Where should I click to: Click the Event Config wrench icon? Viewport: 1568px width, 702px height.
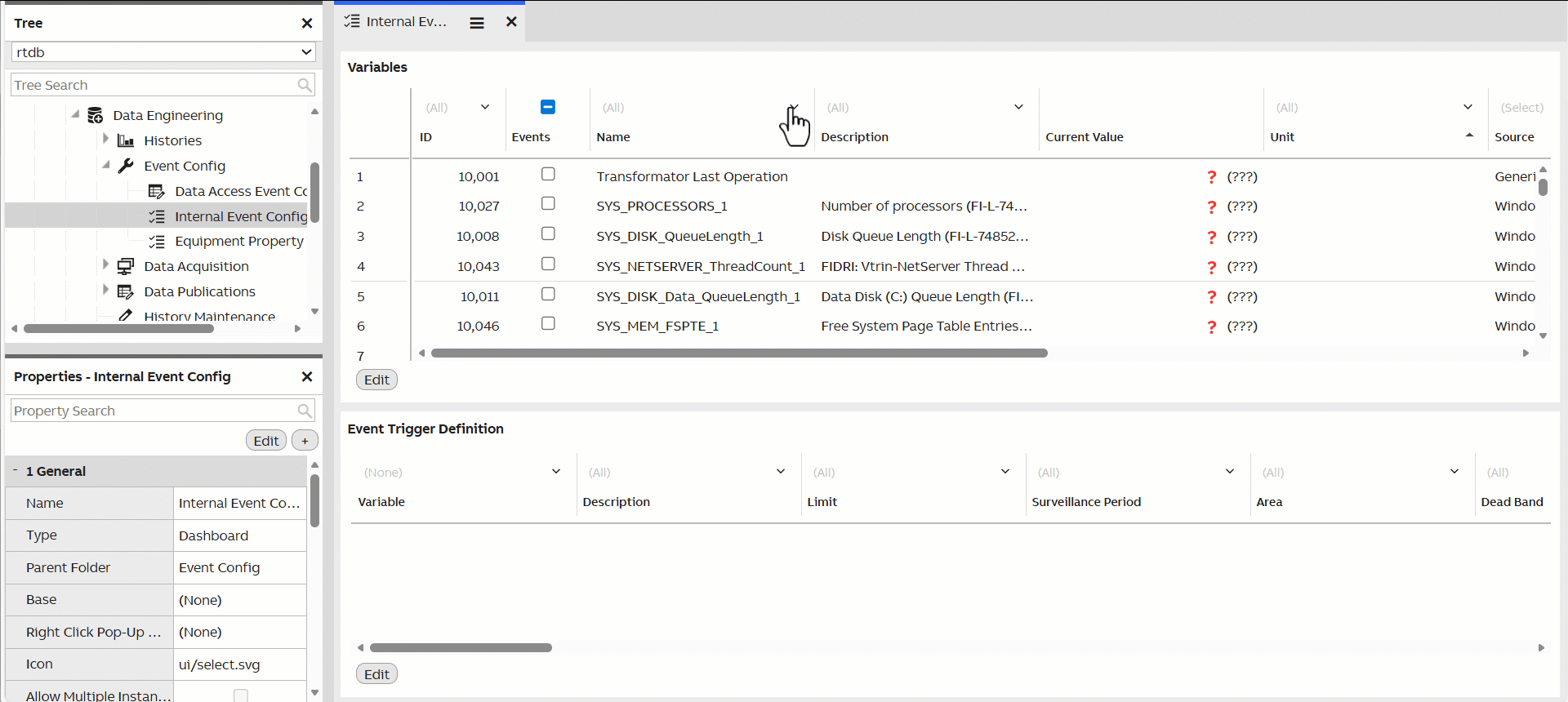pyautogui.click(x=126, y=166)
